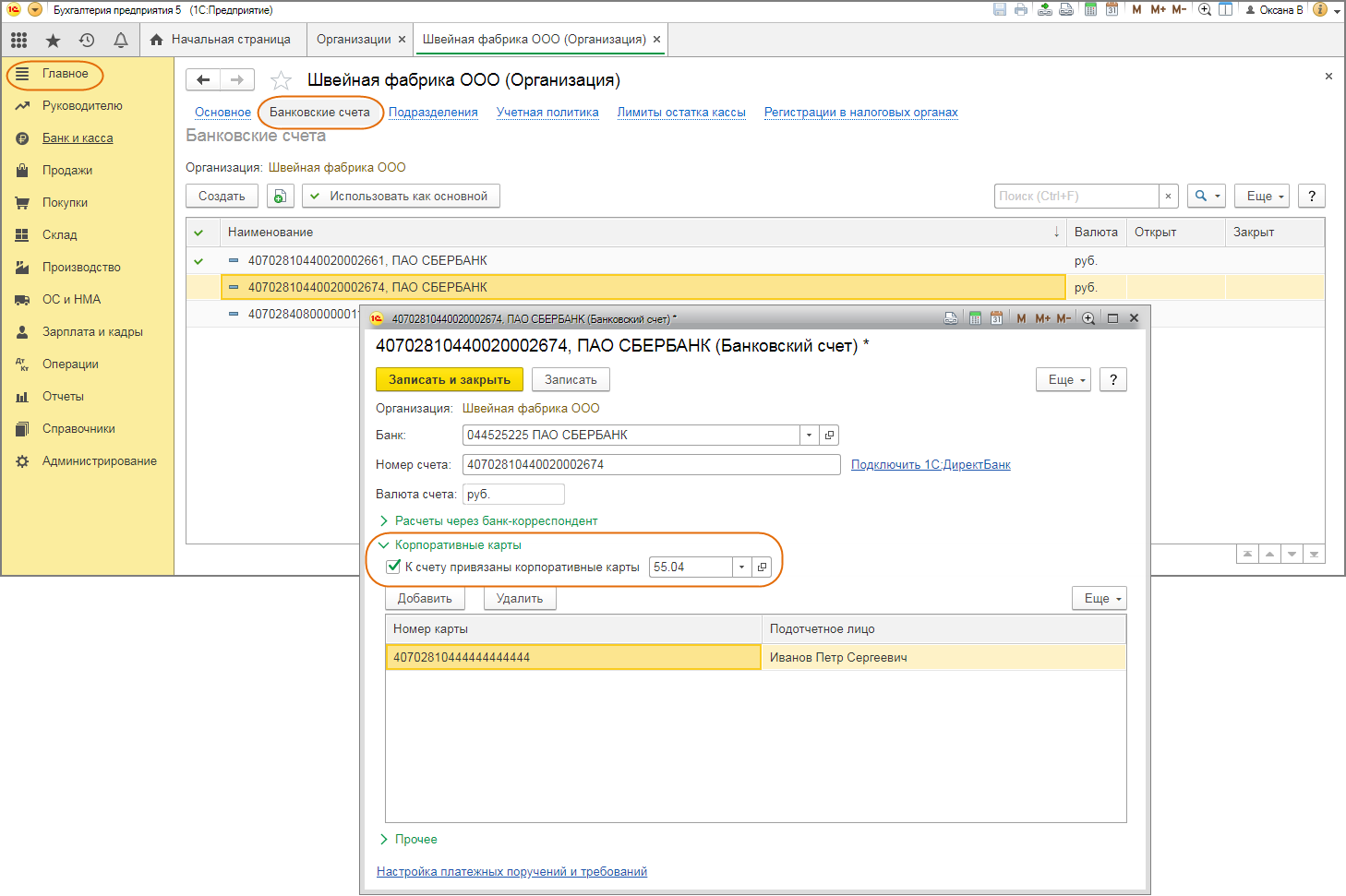Click Добавить to add a corporate card
The width and height of the screenshot is (1346, 896).
425,599
